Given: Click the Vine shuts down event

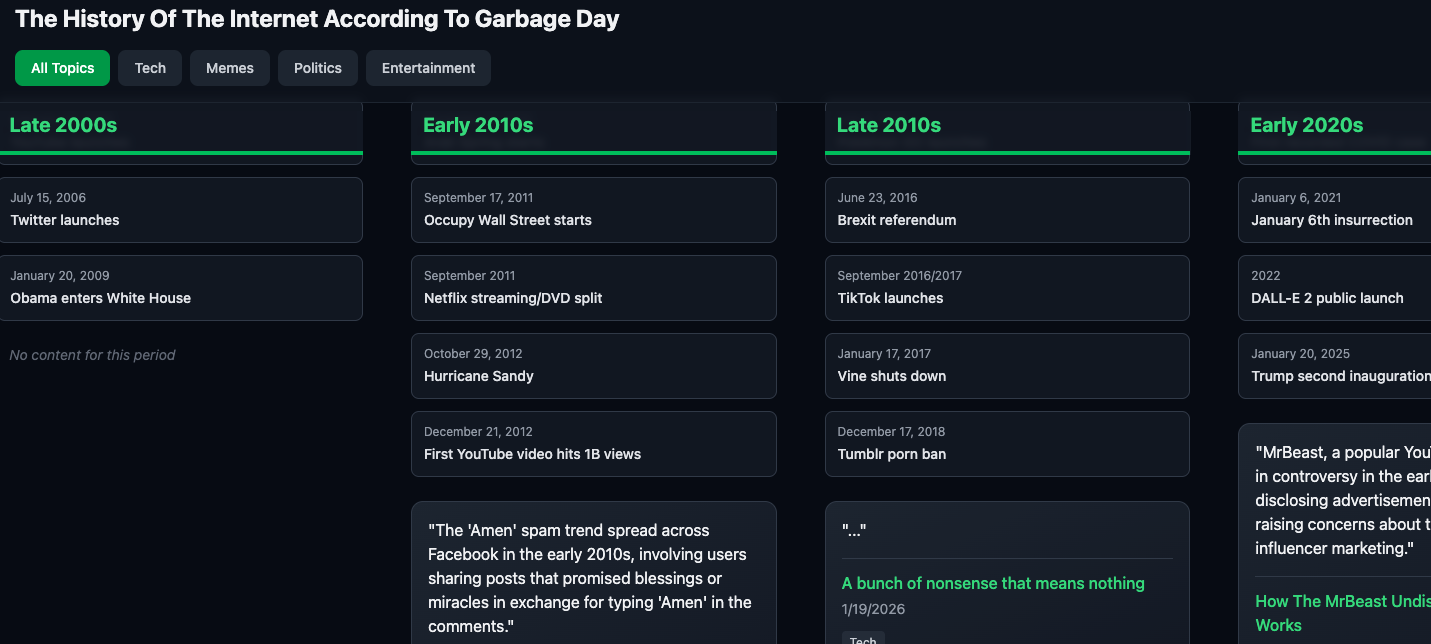Looking at the screenshot, I should [x=1007, y=366].
